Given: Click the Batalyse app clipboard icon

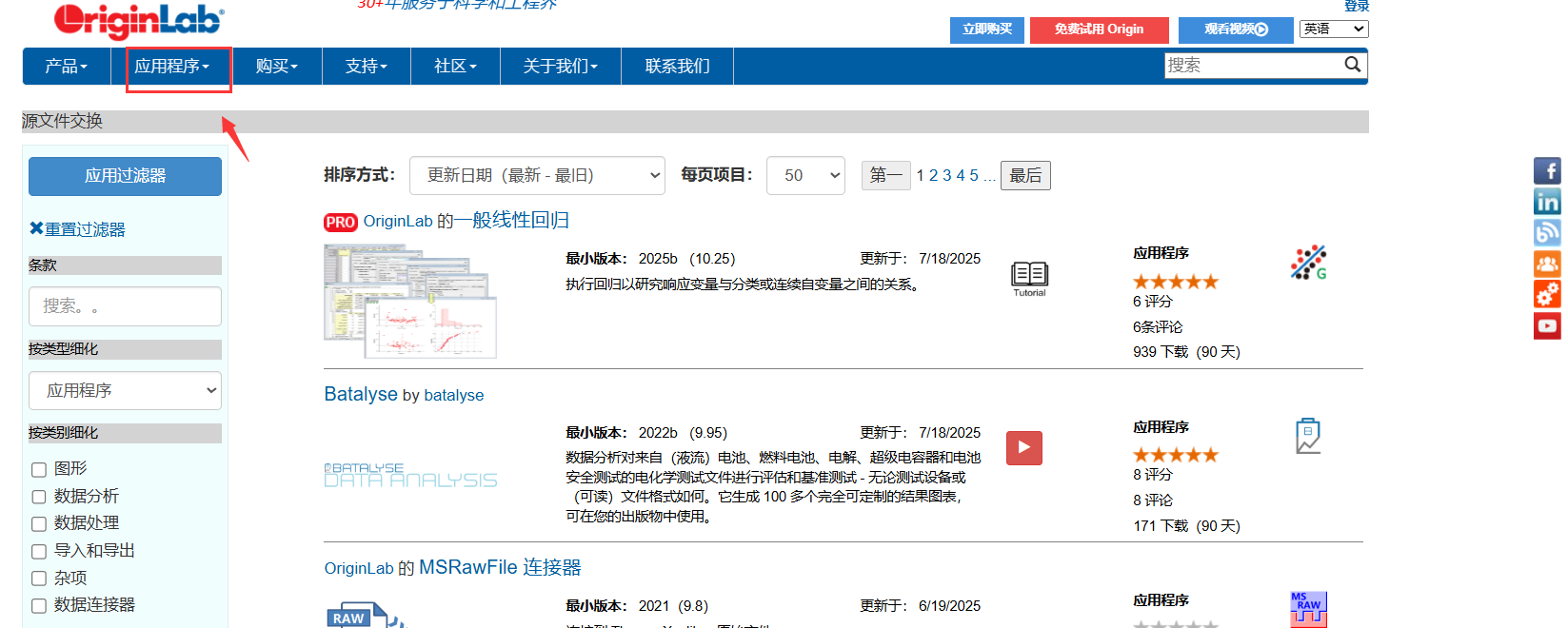Looking at the screenshot, I should [x=1308, y=436].
